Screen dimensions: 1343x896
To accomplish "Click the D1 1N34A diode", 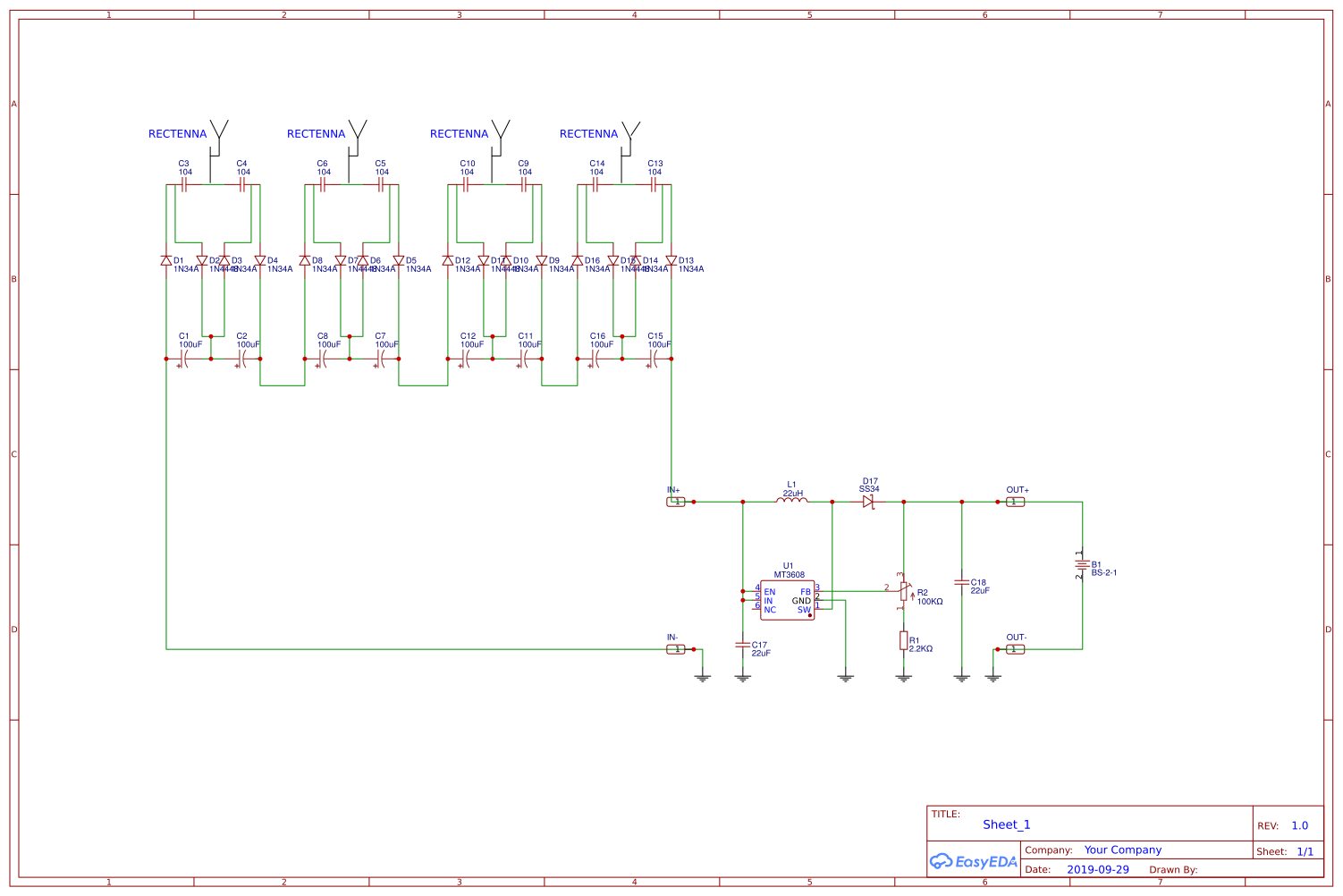I will click(x=166, y=260).
